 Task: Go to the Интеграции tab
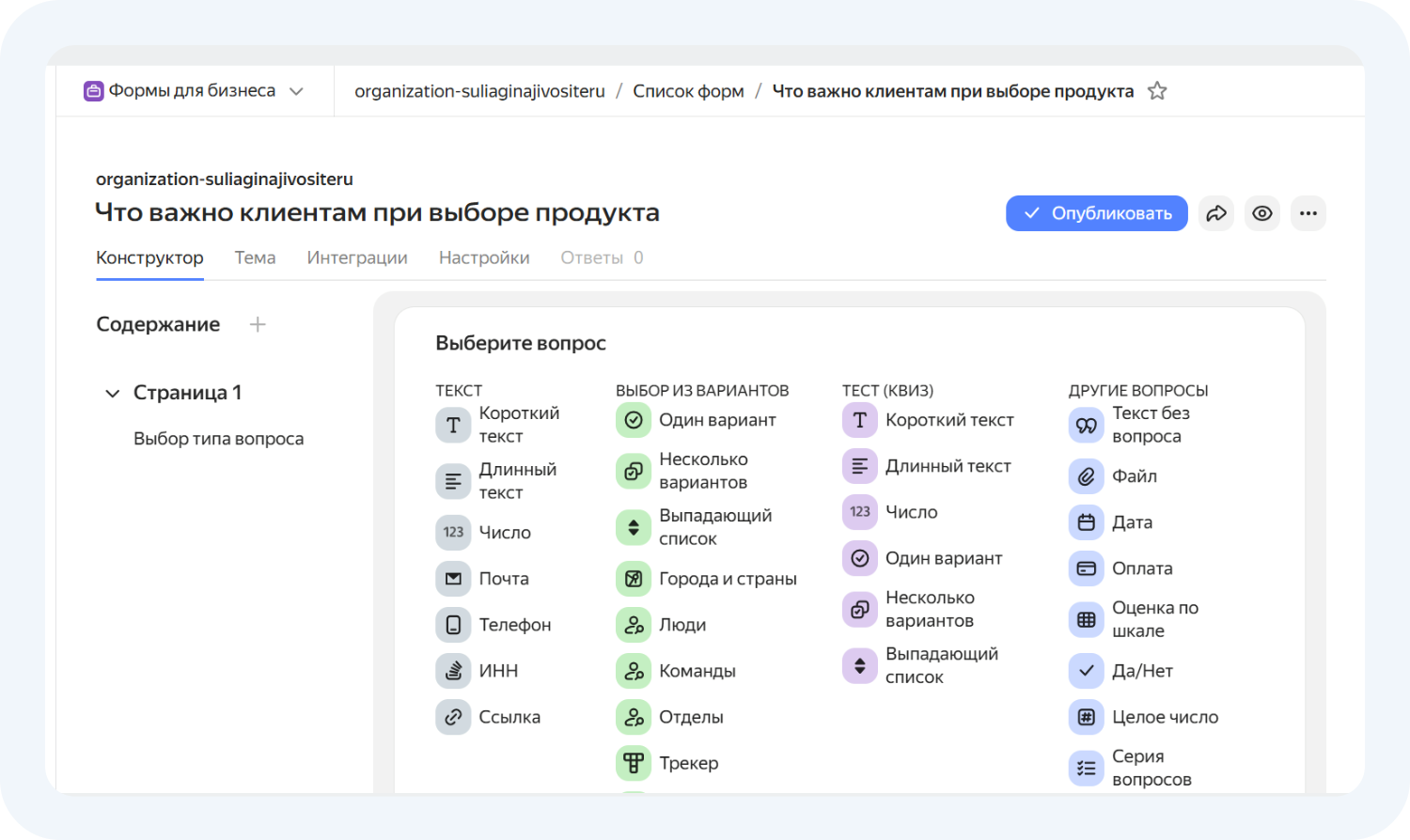pyautogui.click(x=357, y=257)
